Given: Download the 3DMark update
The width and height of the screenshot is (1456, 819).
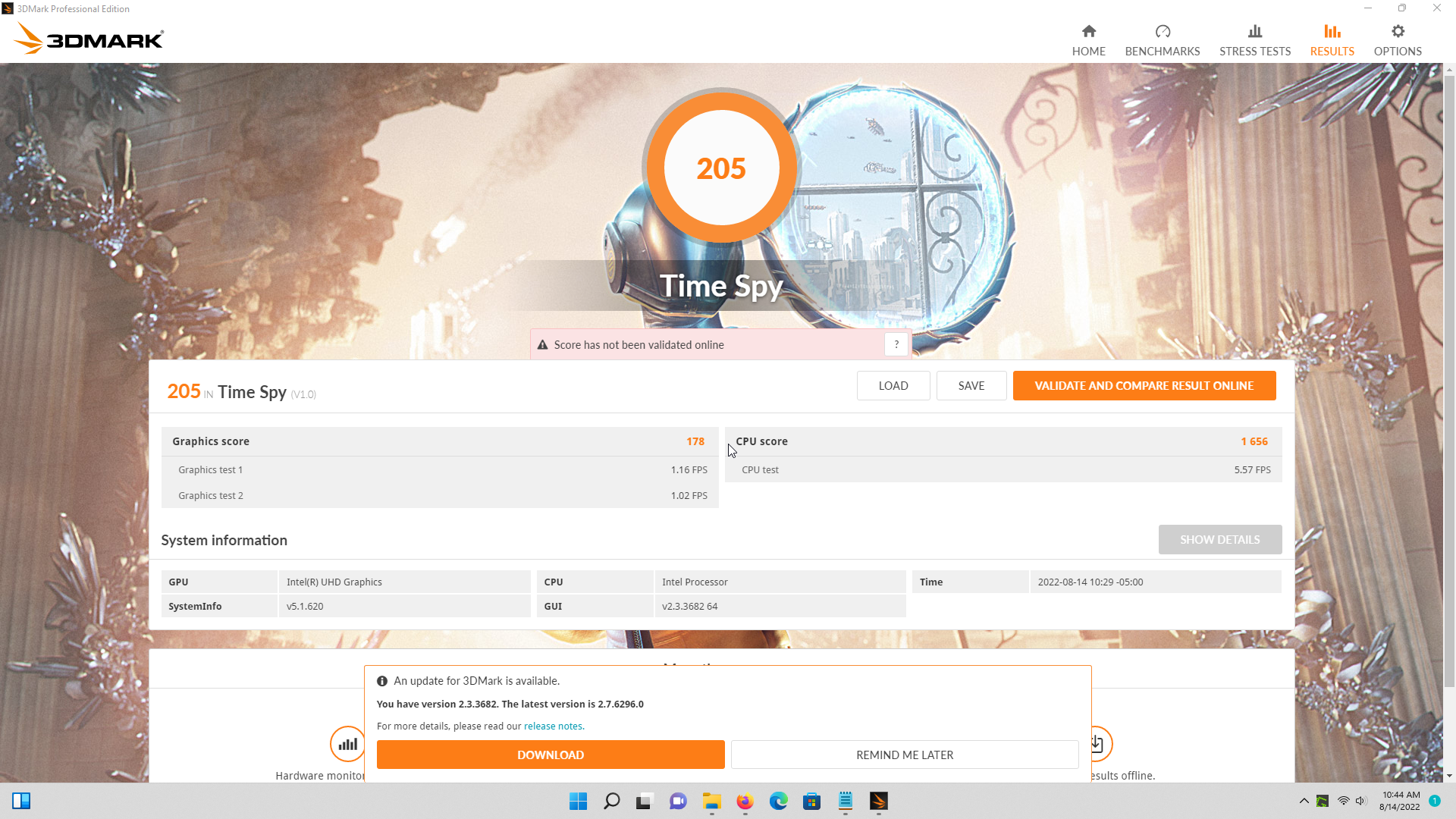Looking at the screenshot, I should pyautogui.click(x=550, y=755).
